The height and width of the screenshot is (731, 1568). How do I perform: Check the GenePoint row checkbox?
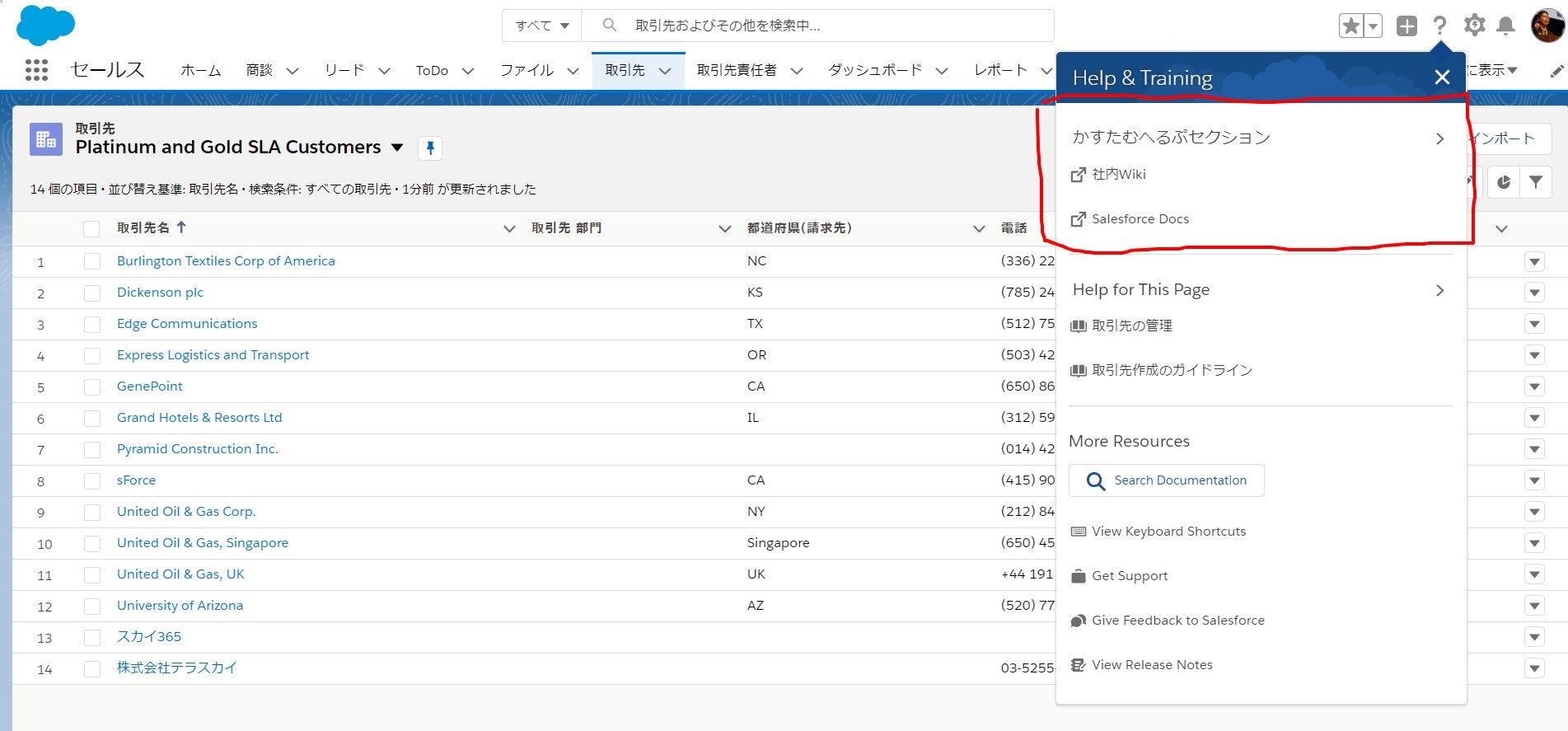click(x=91, y=387)
